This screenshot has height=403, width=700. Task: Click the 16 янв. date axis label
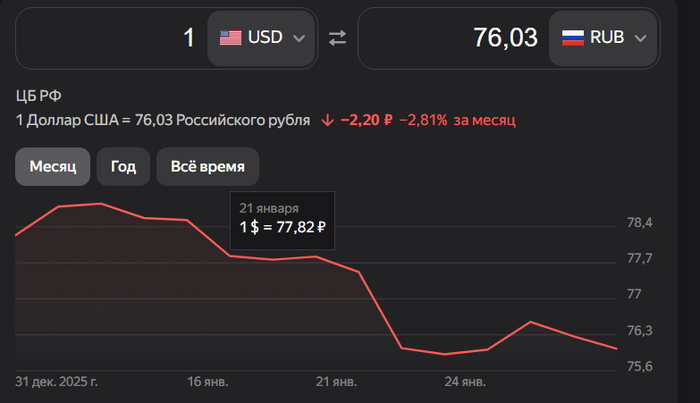pyautogui.click(x=206, y=382)
